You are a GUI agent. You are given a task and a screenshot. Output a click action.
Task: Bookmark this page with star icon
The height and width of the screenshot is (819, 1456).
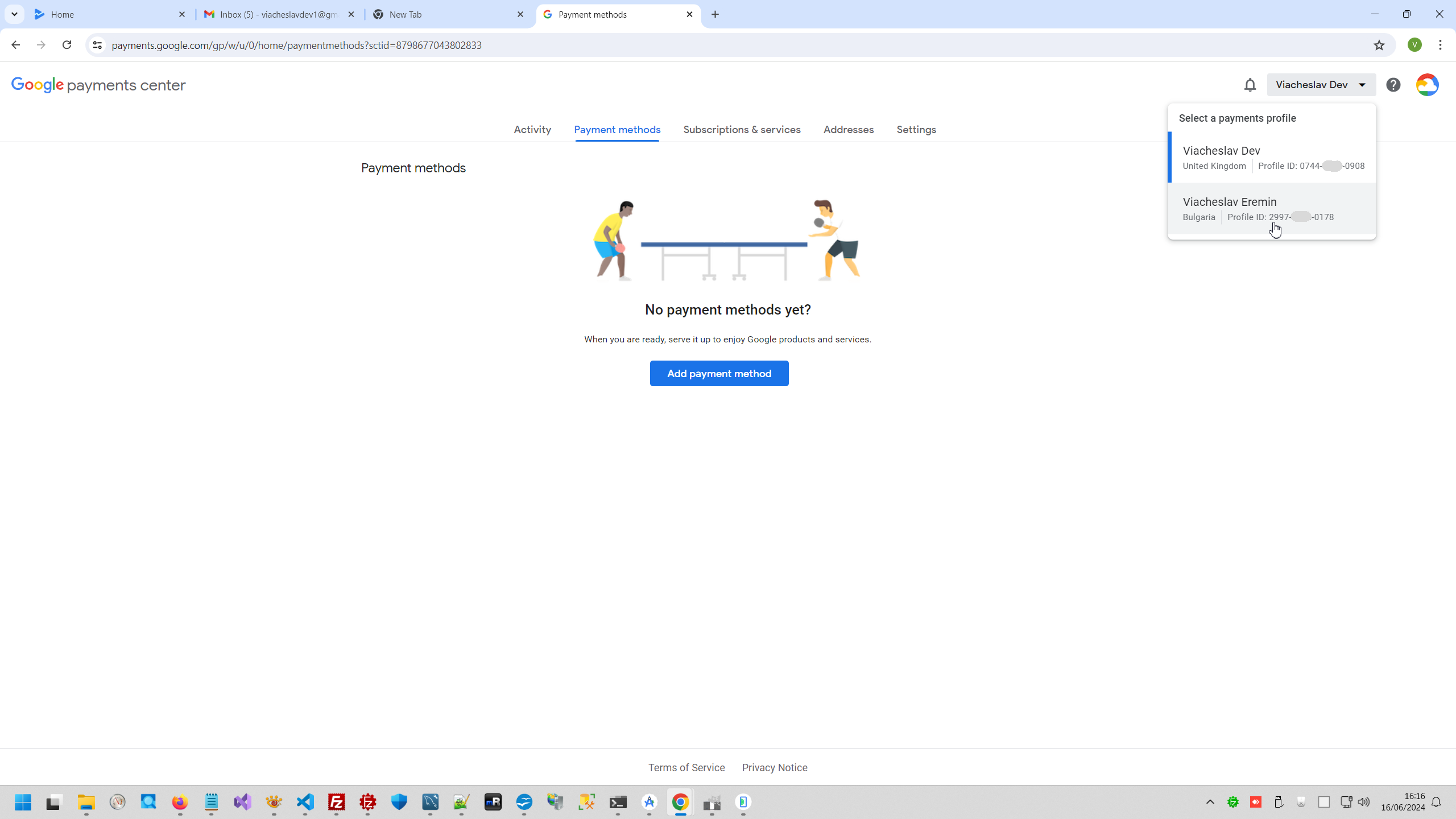1379,45
